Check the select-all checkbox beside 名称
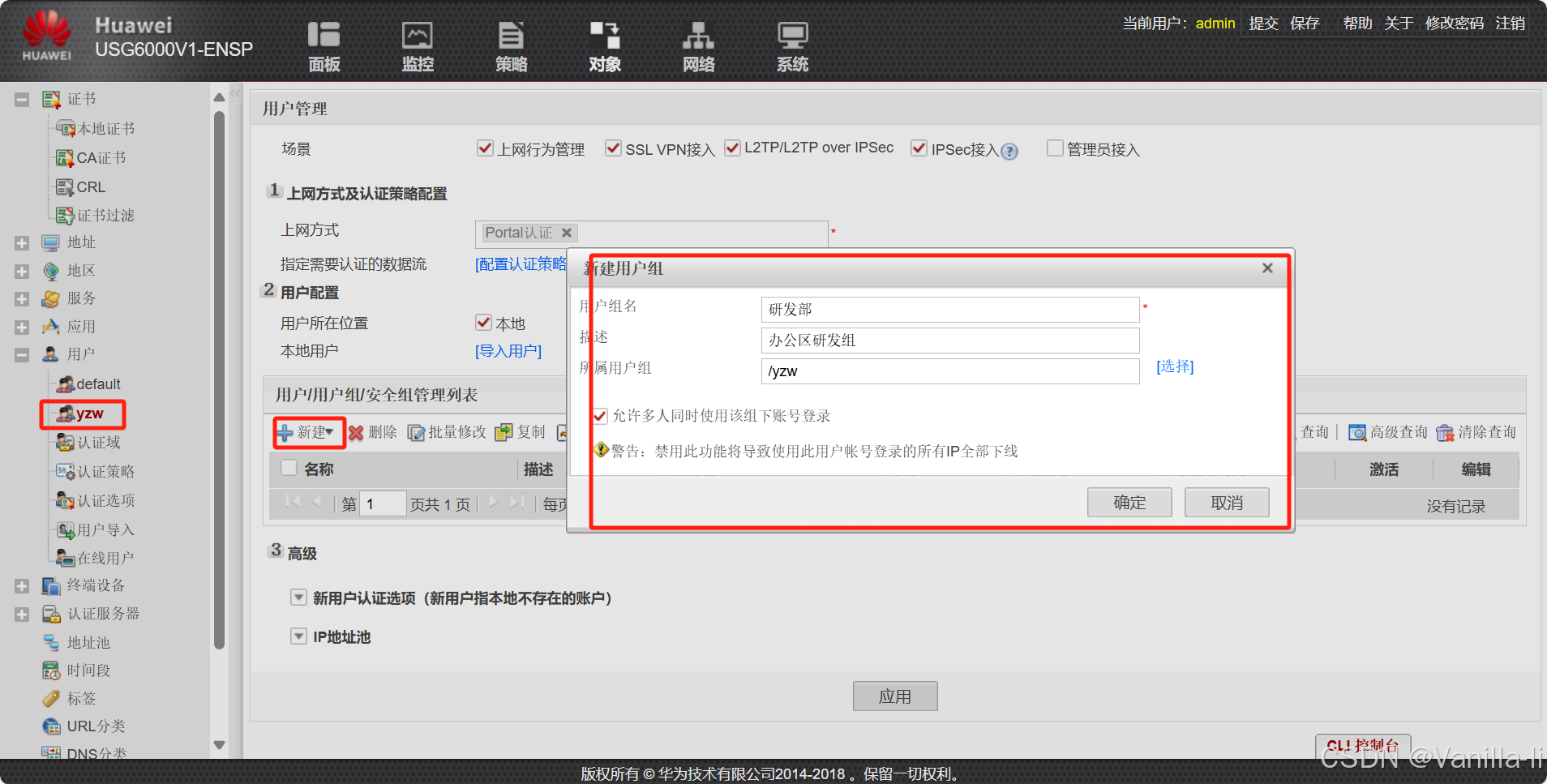1547x784 pixels. (x=288, y=468)
